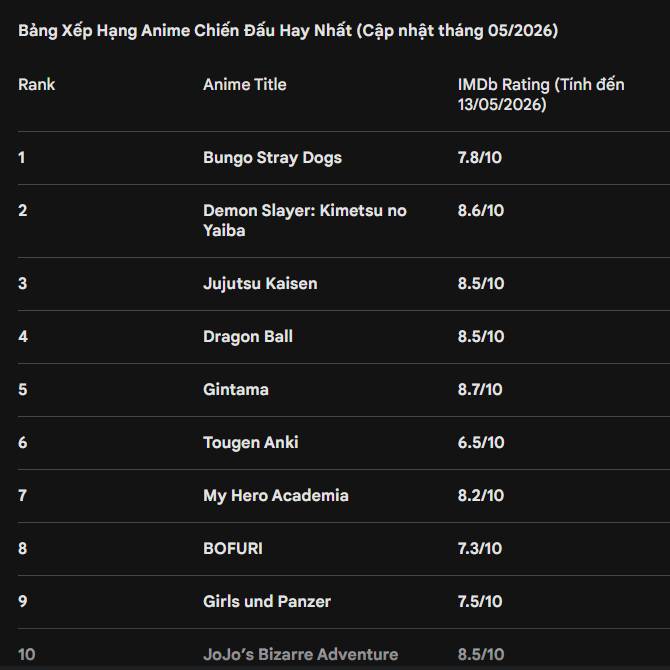Select the Gintama title cell

pyautogui.click(x=236, y=390)
